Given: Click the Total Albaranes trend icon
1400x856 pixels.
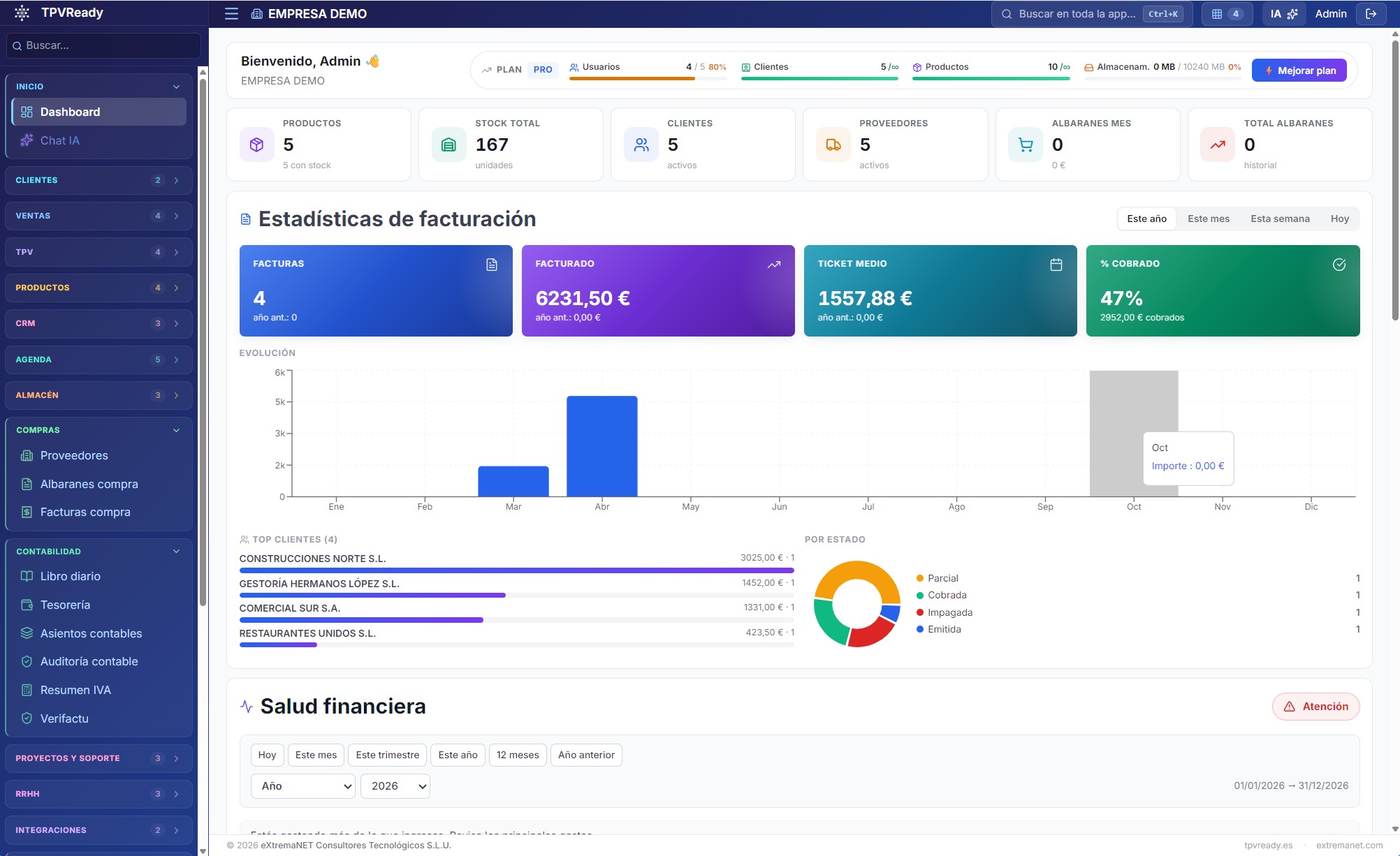Looking at the screenshot, I should point(1218,145).
